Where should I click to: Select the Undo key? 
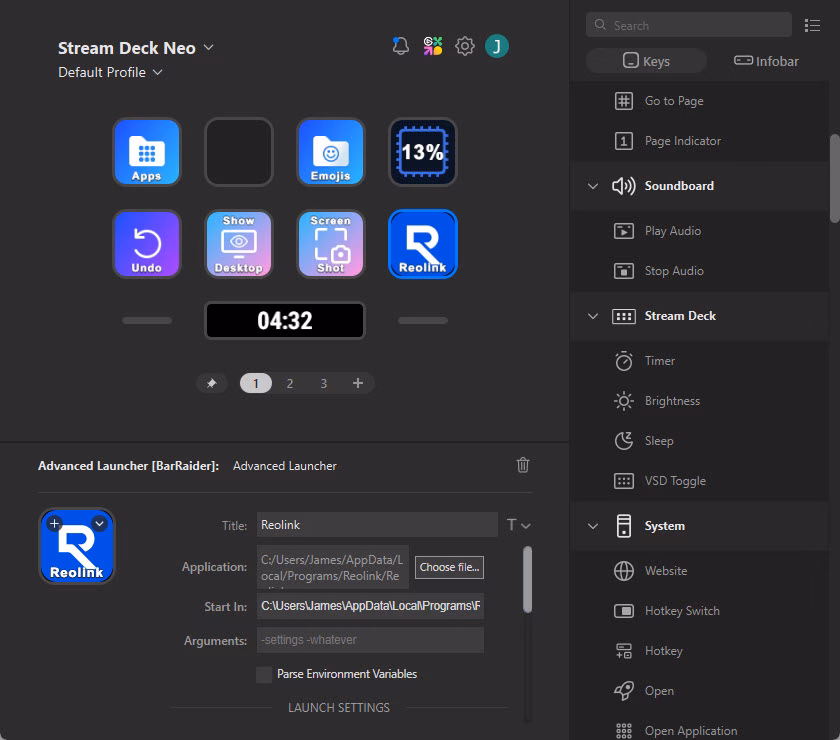(x=147, y=244)
